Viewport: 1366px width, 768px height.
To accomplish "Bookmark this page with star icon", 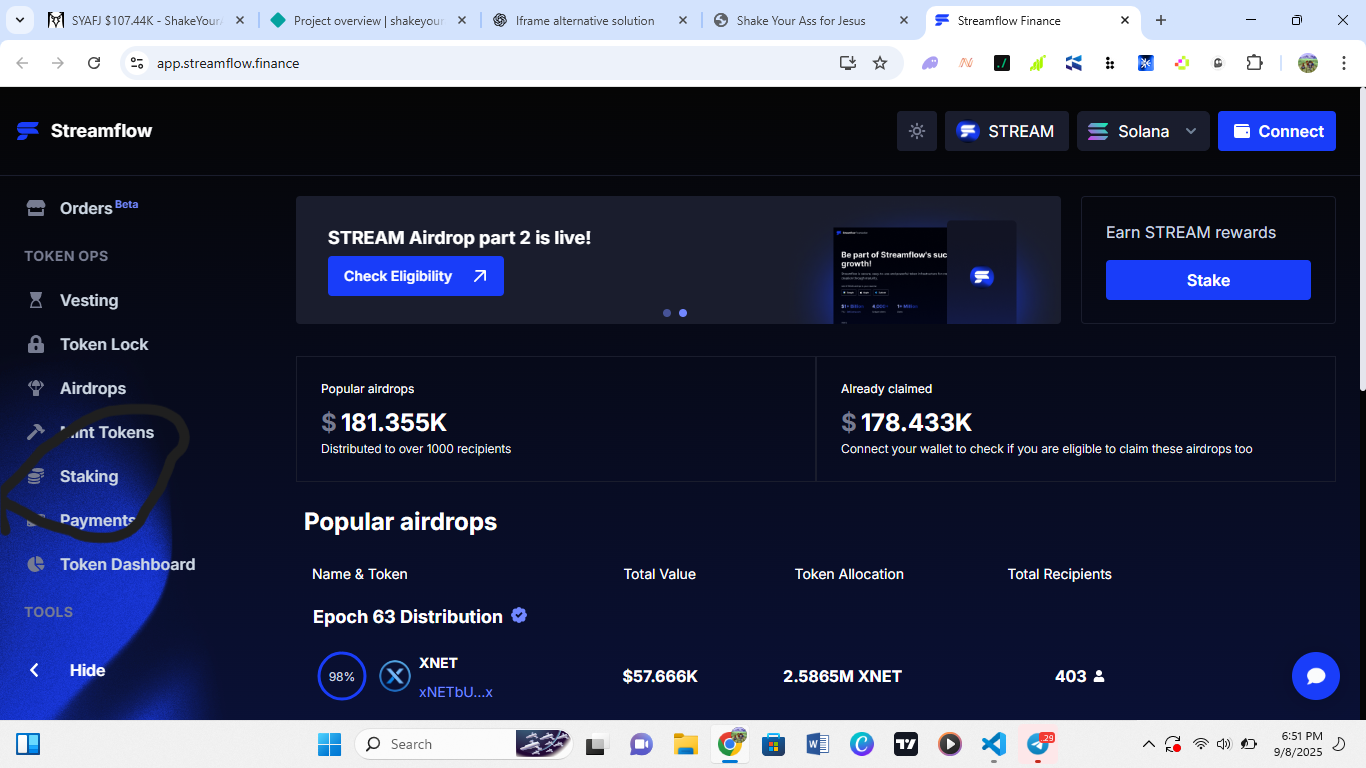I will point(880,63).
